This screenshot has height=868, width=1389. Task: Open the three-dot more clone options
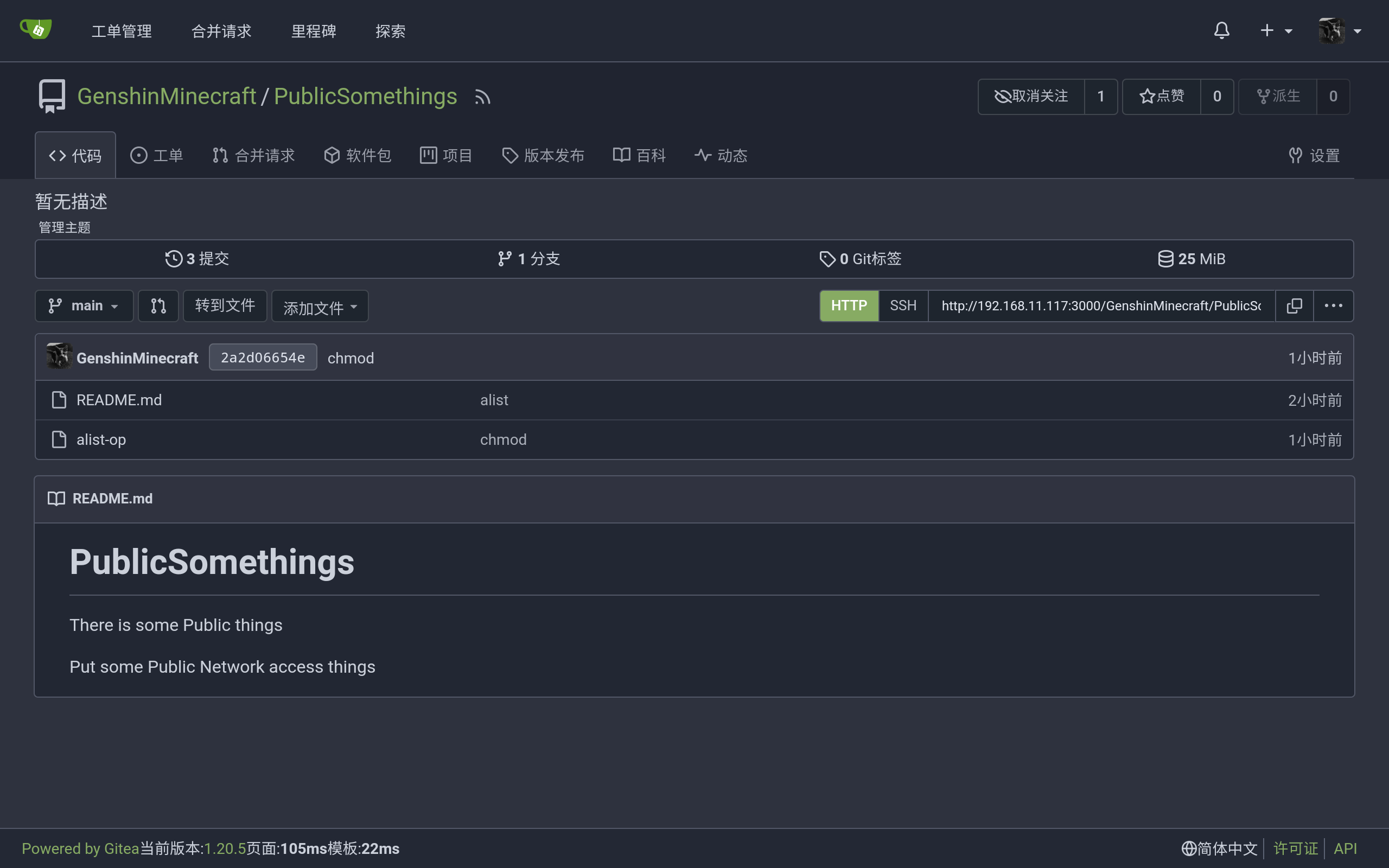(x=1333, y=305)
